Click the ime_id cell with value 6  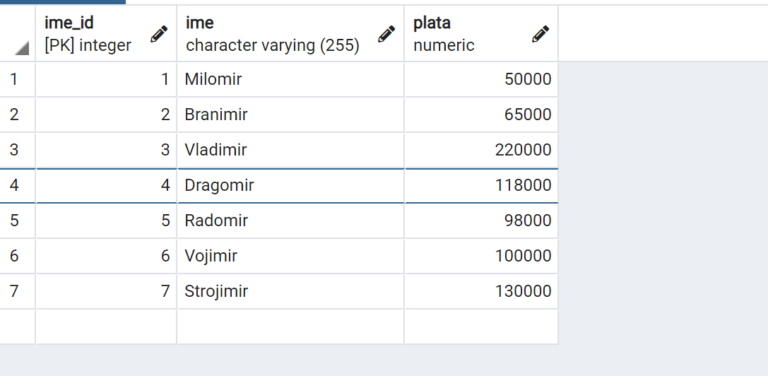[x=106, y=256]
